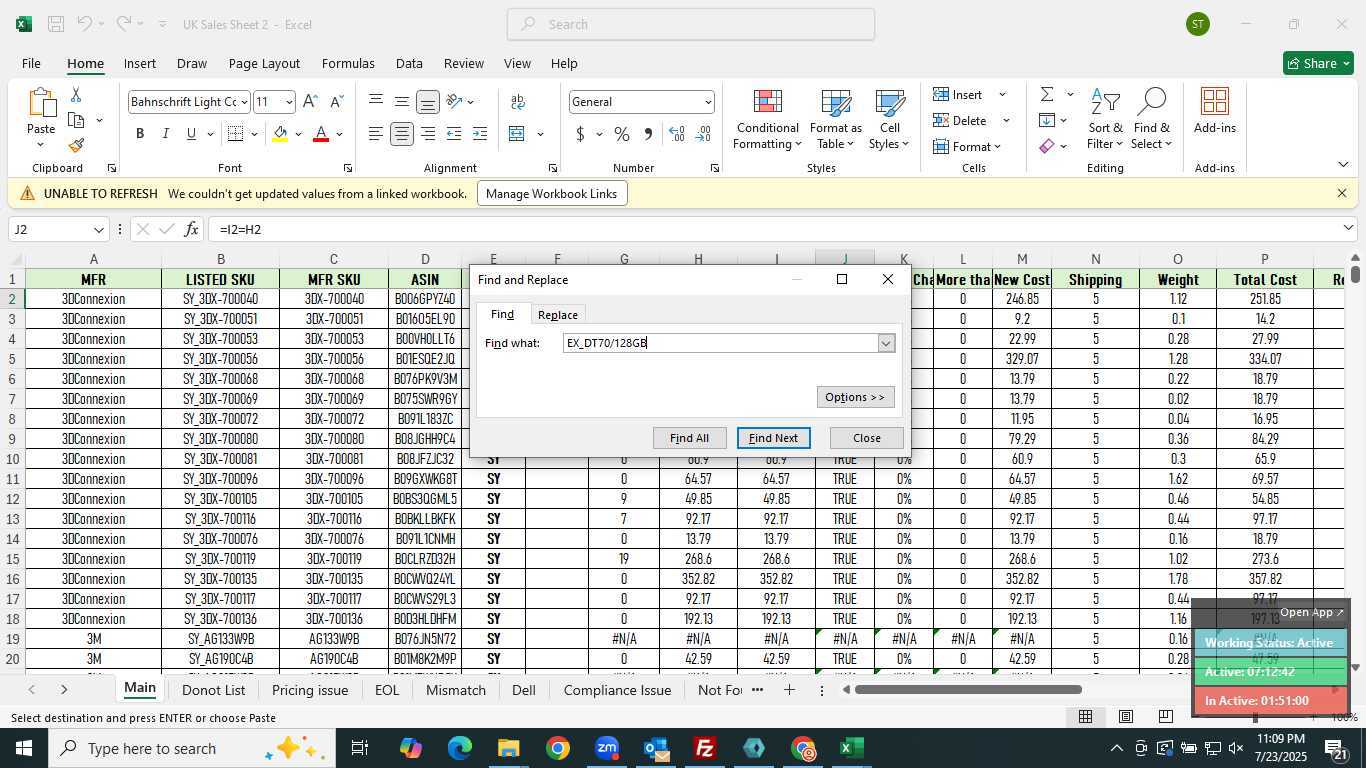The image size is (1366, 768).
Task: Apply fill color from paint bucket
Action: [281, 134]
